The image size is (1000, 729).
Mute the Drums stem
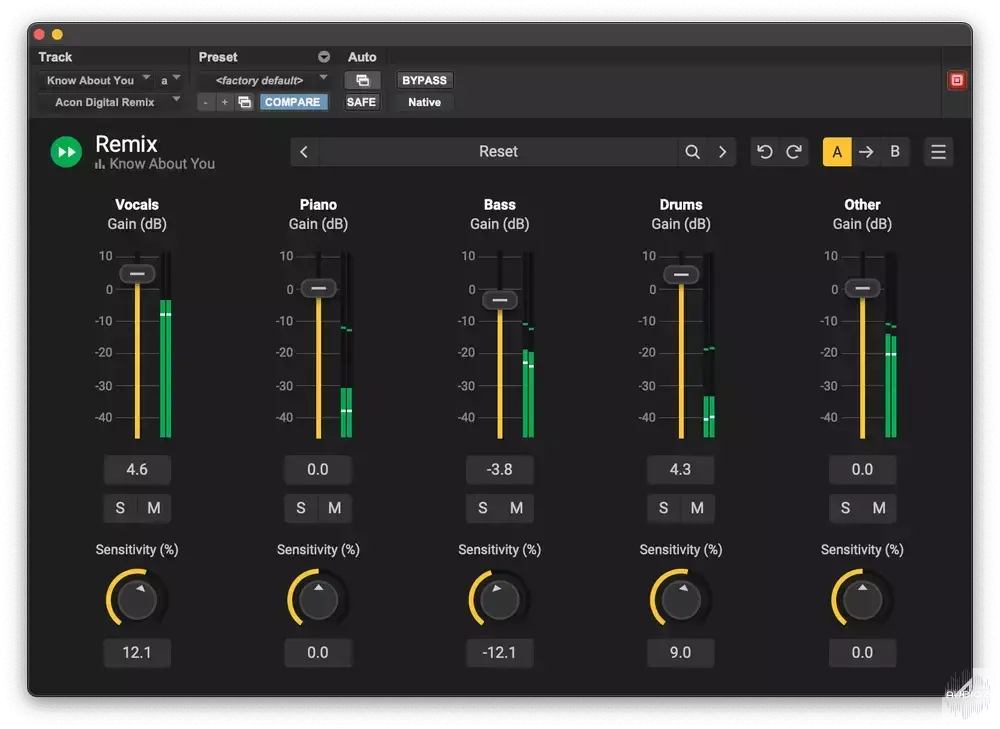[x=698, y=508]
